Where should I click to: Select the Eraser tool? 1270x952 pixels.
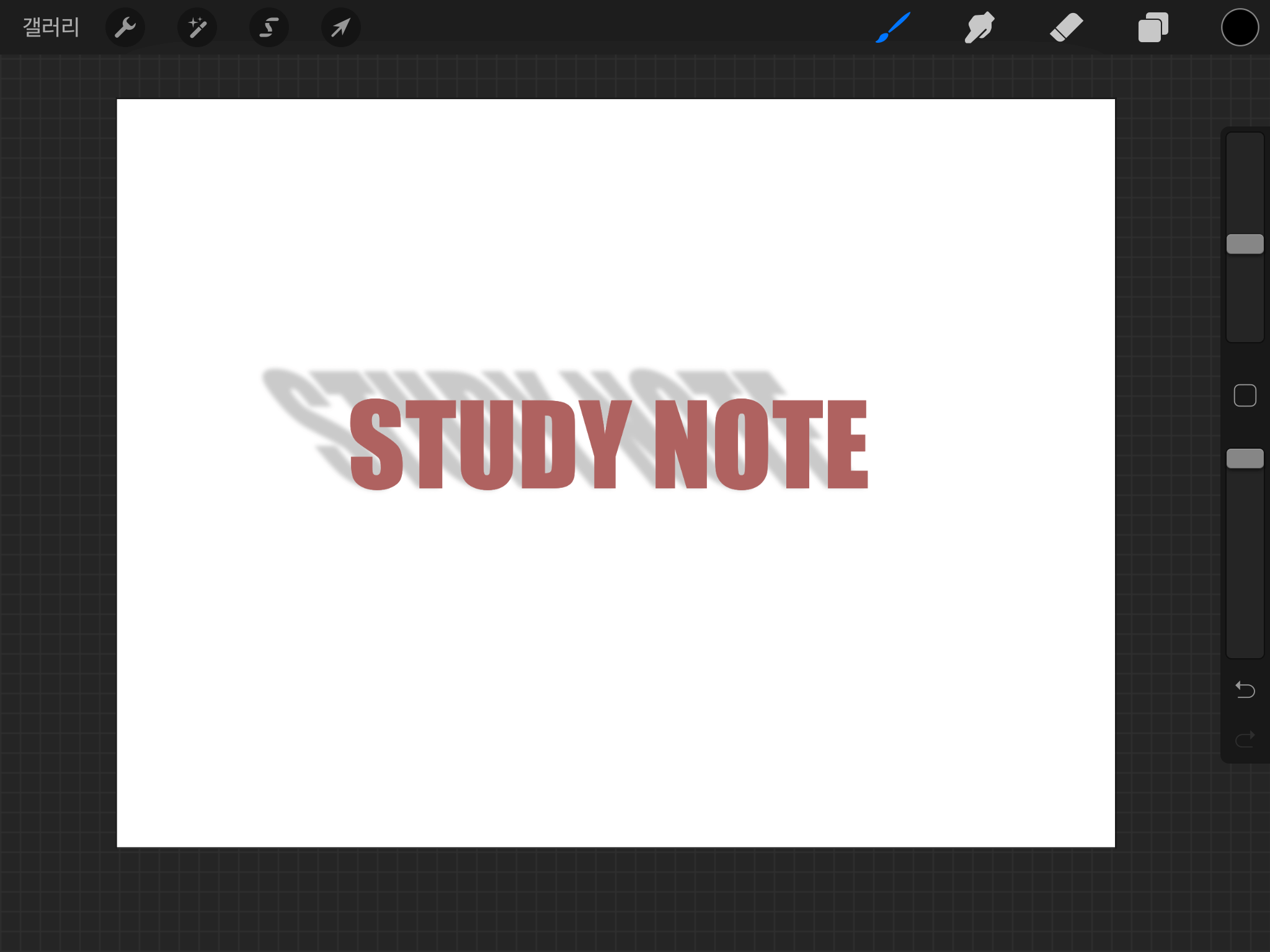1066,27
